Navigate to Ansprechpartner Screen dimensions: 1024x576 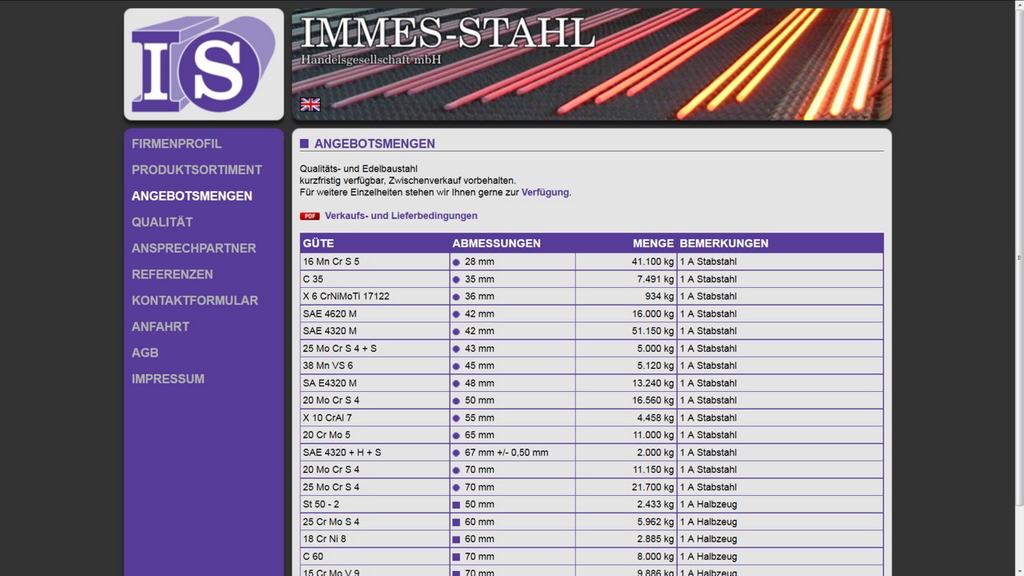pyautogui.click(x=194, y=248)
